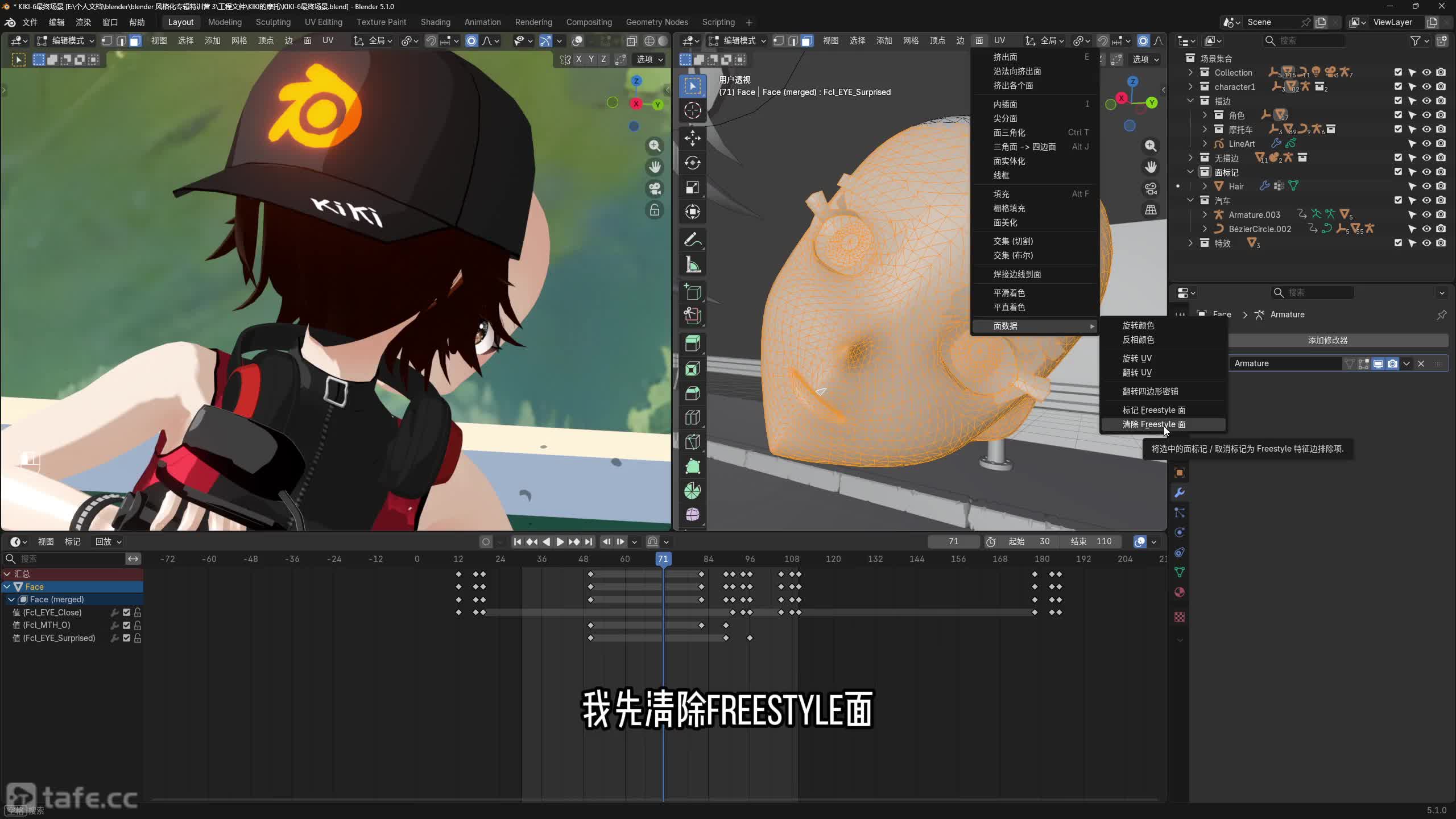The width and height of the screenshot is (1456, 819).
Task: Click pan hand icon in right viewport
Action: [x=1151, y=167]
